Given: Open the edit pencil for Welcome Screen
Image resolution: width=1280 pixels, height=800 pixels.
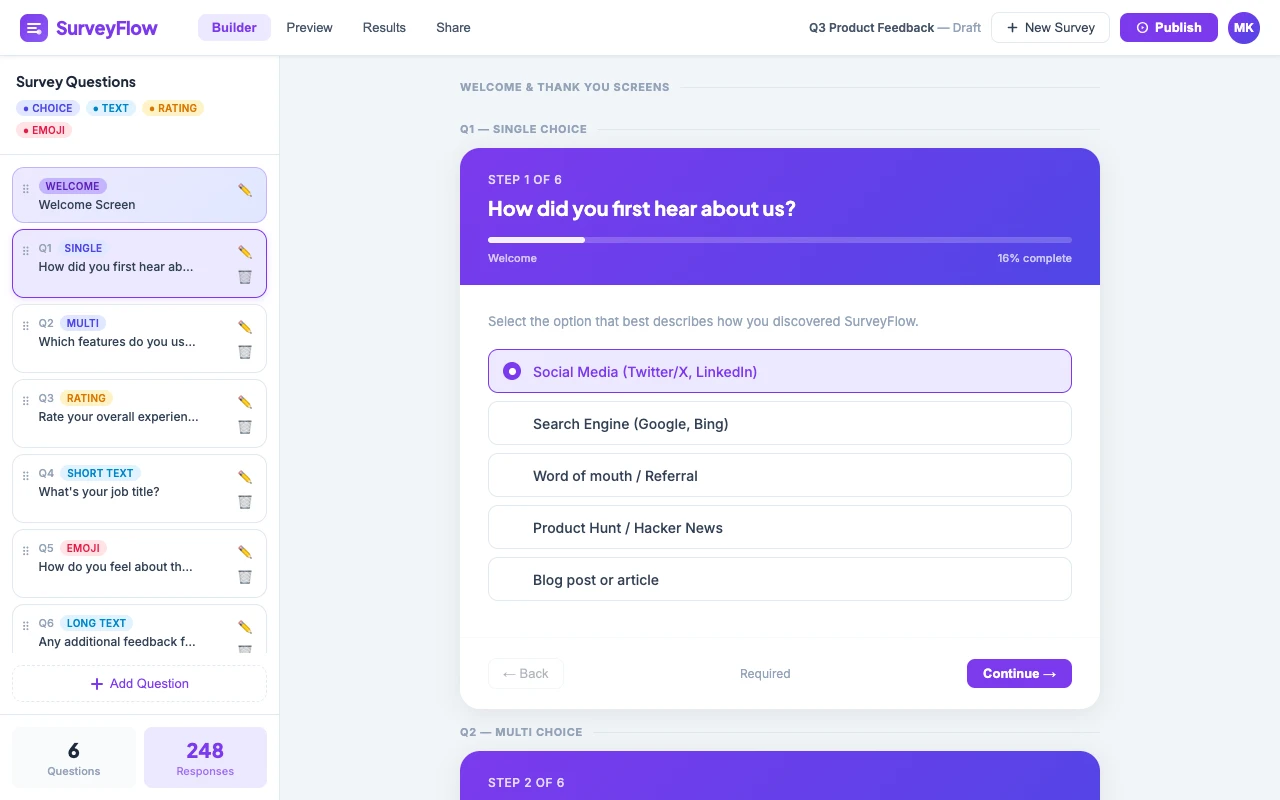Looking at the screenshot, I should point(245,190).
